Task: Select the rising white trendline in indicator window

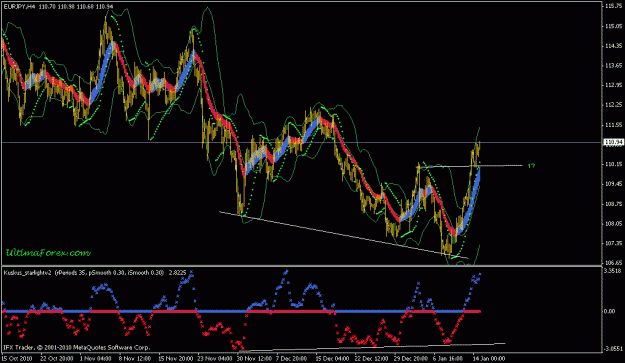Action: pyautogui.click(x=373, y=347)
